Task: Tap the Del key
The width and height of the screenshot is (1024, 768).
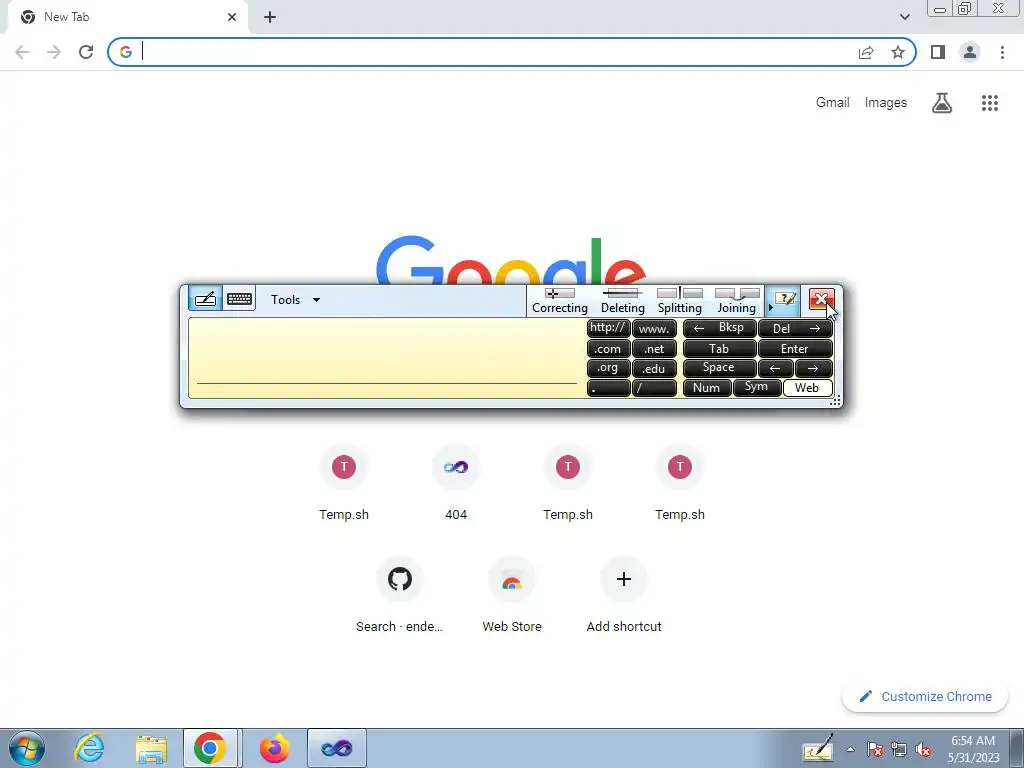Action: point(795,328)
